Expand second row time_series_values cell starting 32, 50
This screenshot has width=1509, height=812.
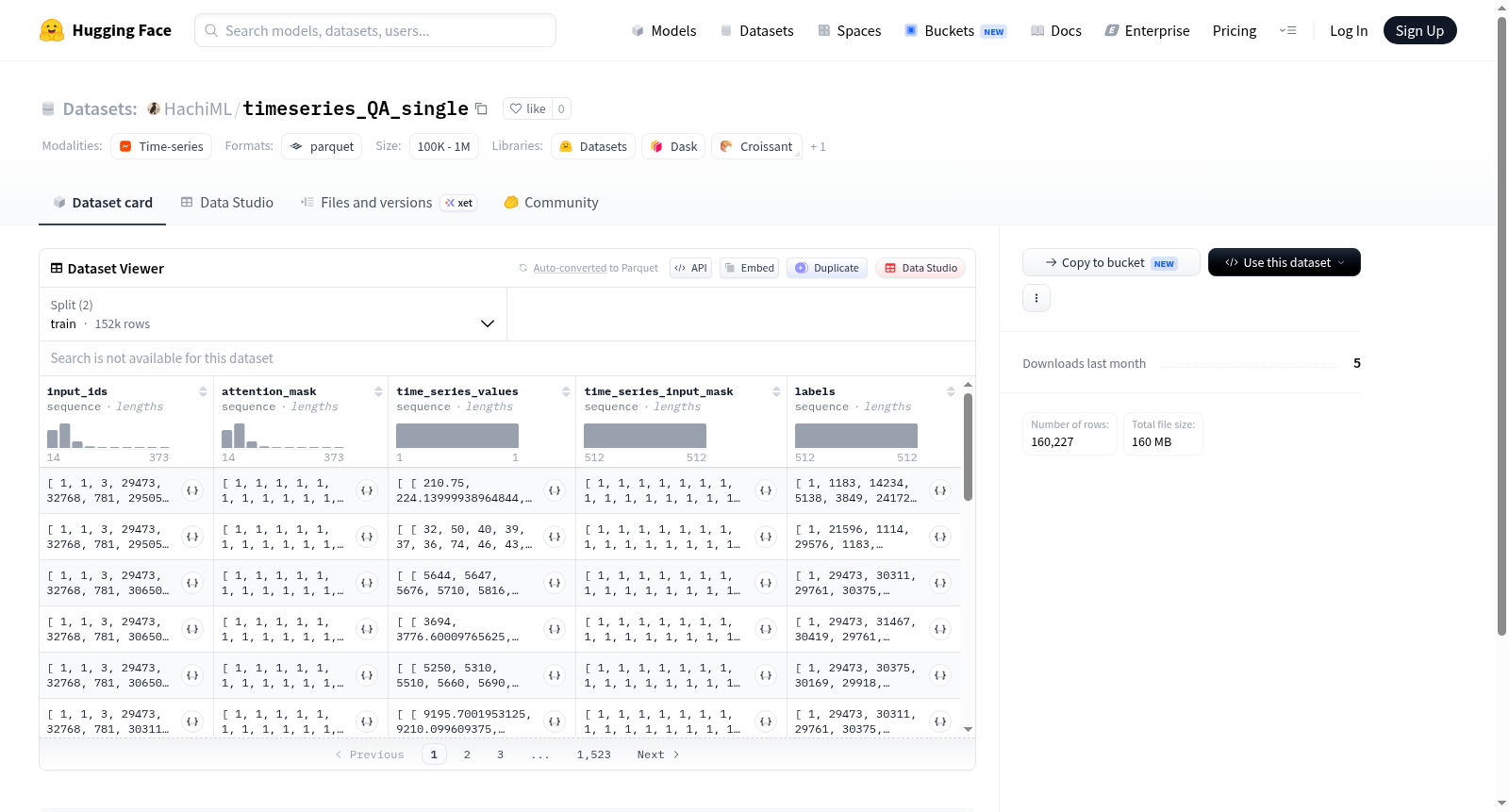[555, 537]
